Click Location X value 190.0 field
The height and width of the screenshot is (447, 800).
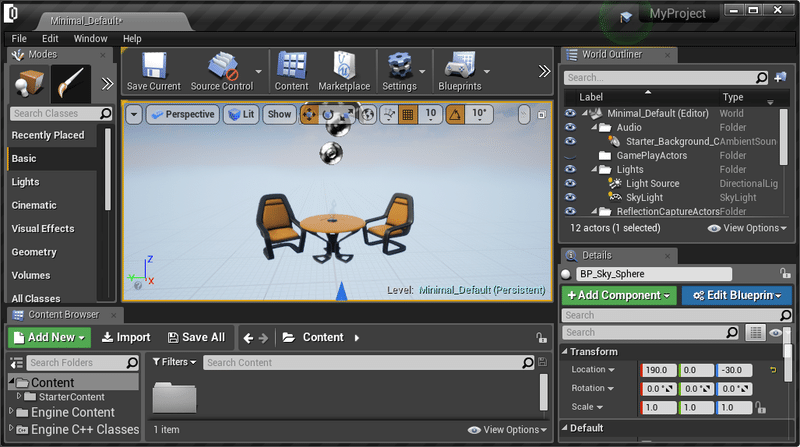[x=659, y=370]
